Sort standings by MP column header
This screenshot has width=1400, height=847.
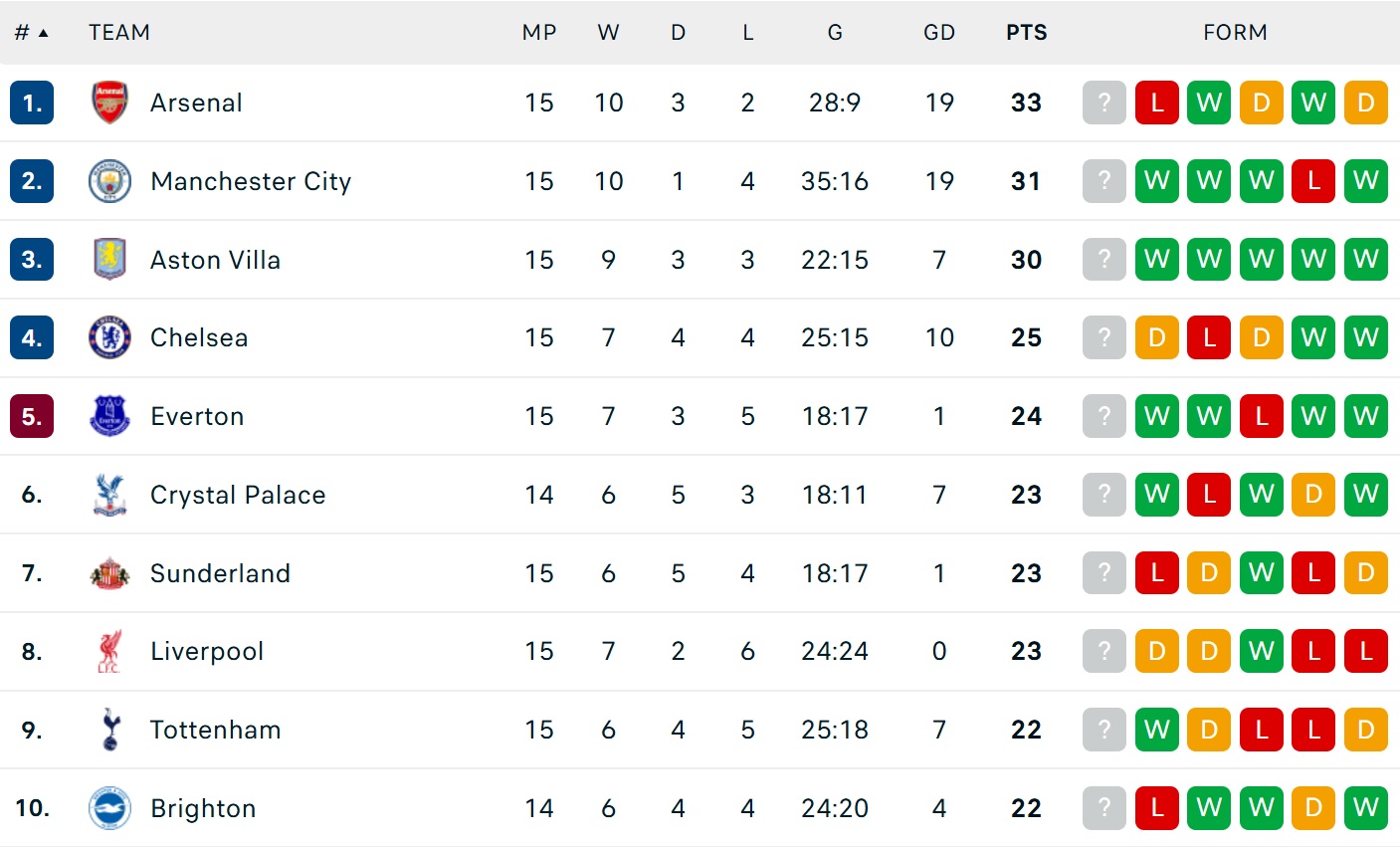539,33
